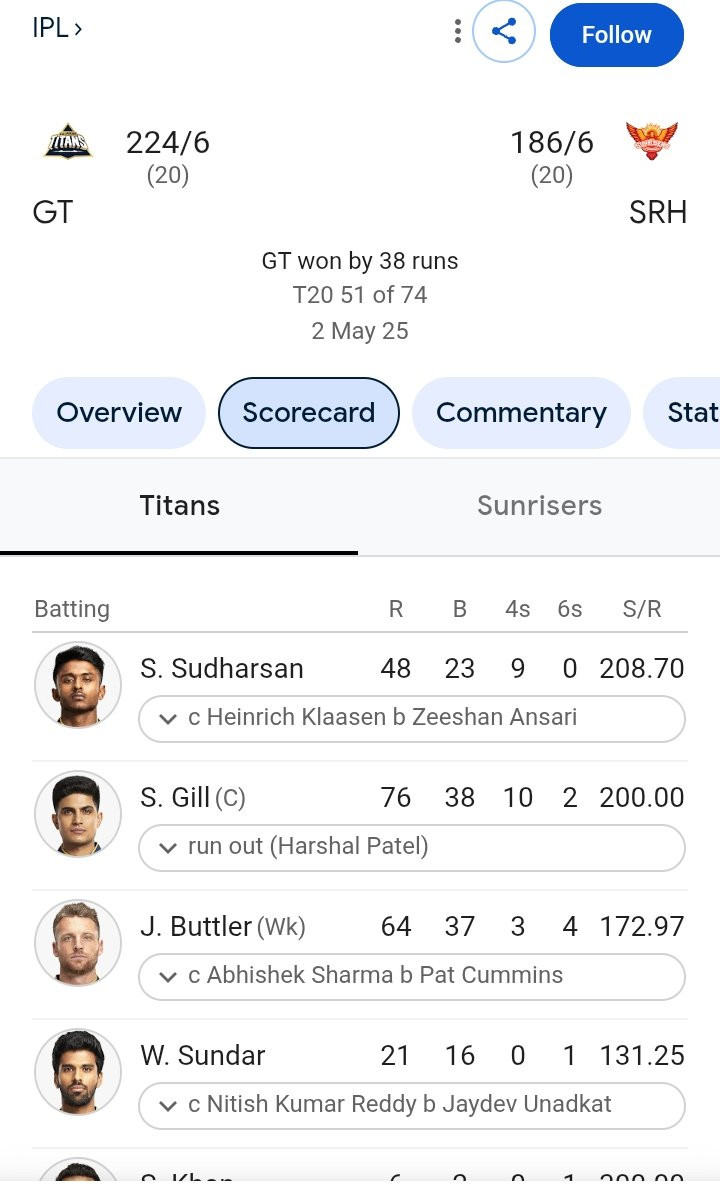Tap the share icon

(x=505, y=33)
